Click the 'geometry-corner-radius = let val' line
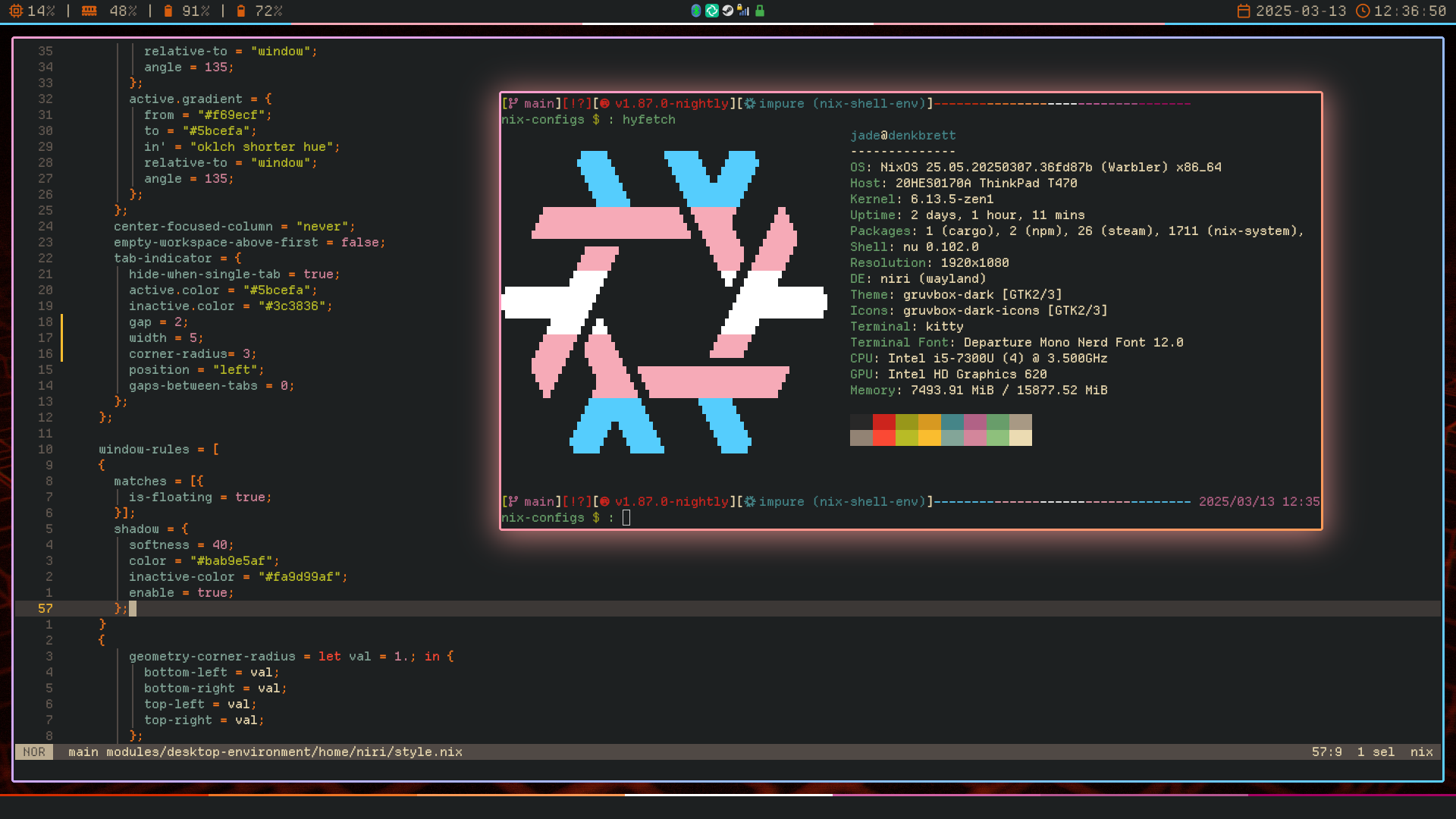The width and height of the screenshot is (1456, 819). [x=292, y=656]
